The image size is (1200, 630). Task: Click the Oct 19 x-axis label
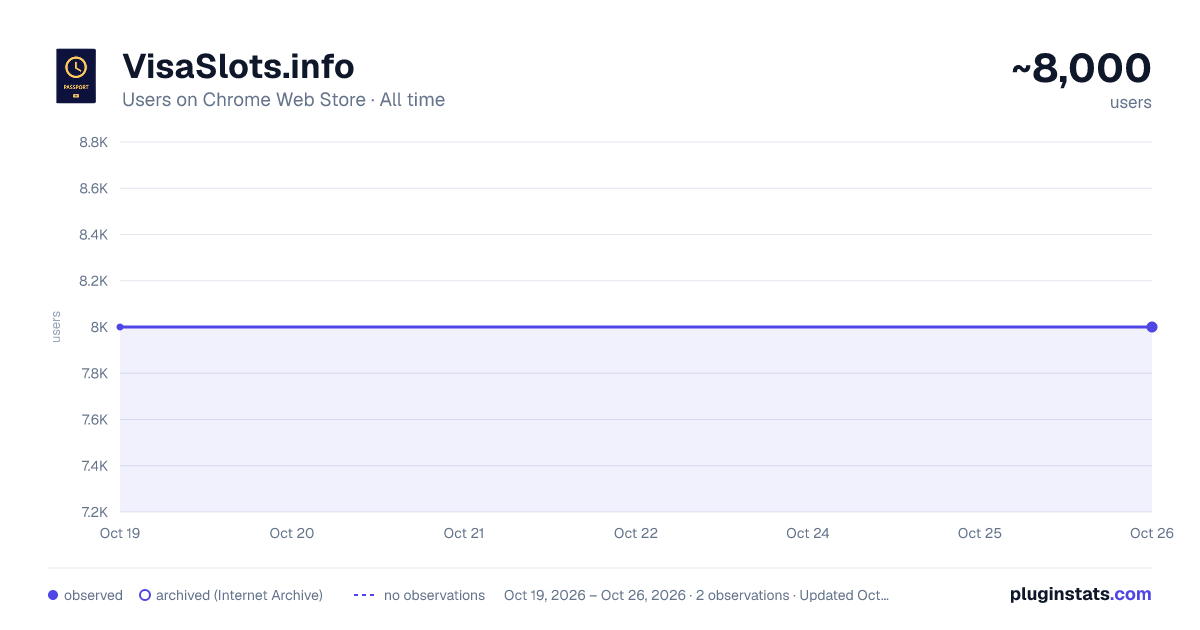click(x=120, y=533)
